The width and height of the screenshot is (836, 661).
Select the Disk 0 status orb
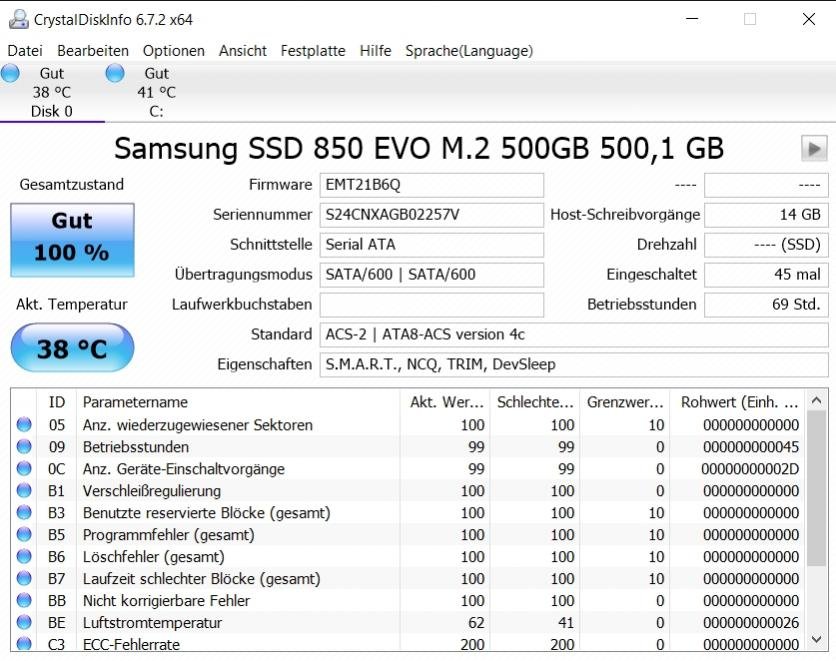[x=10, y=73]
